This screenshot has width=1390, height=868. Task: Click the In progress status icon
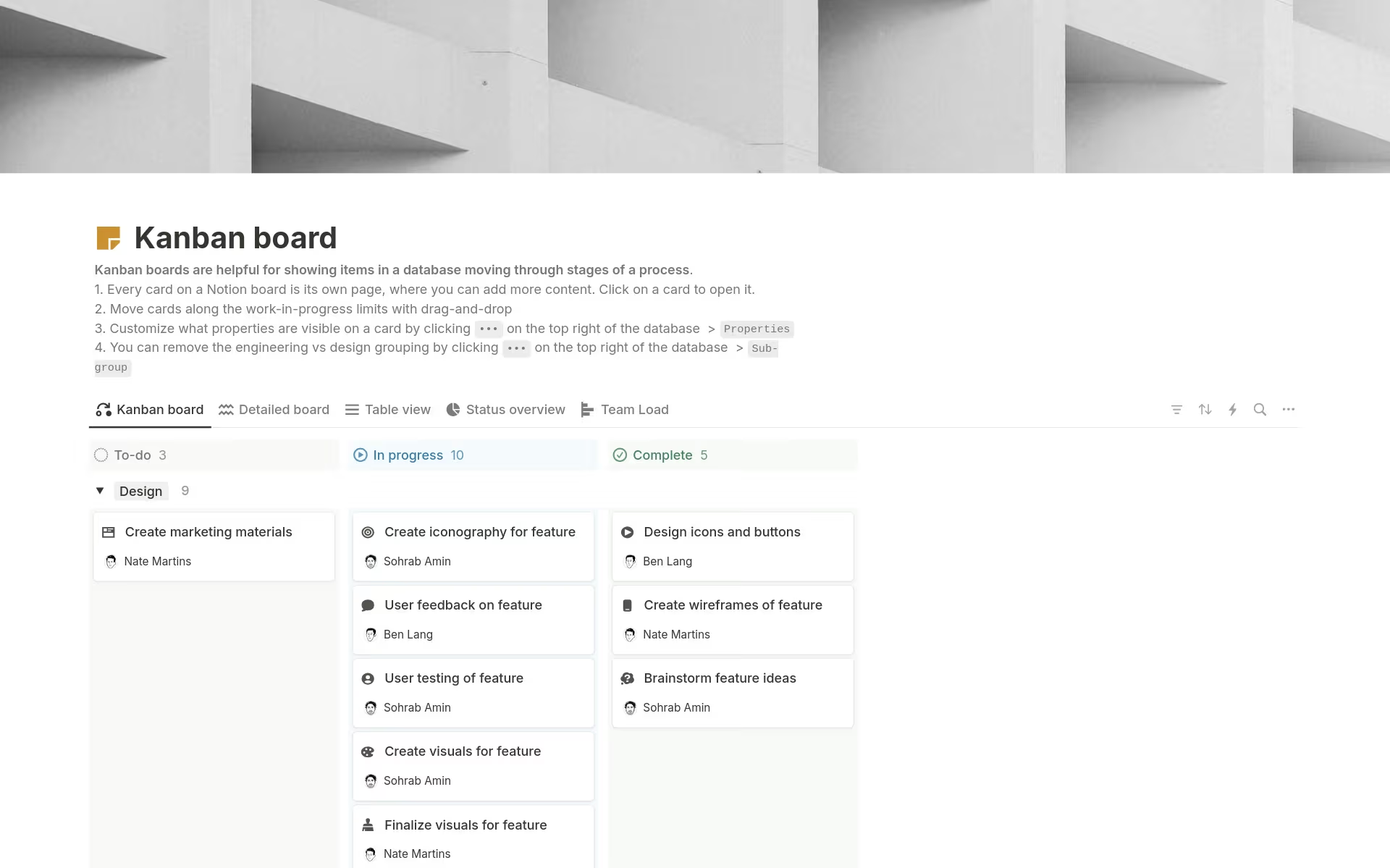tap(360, 455)
